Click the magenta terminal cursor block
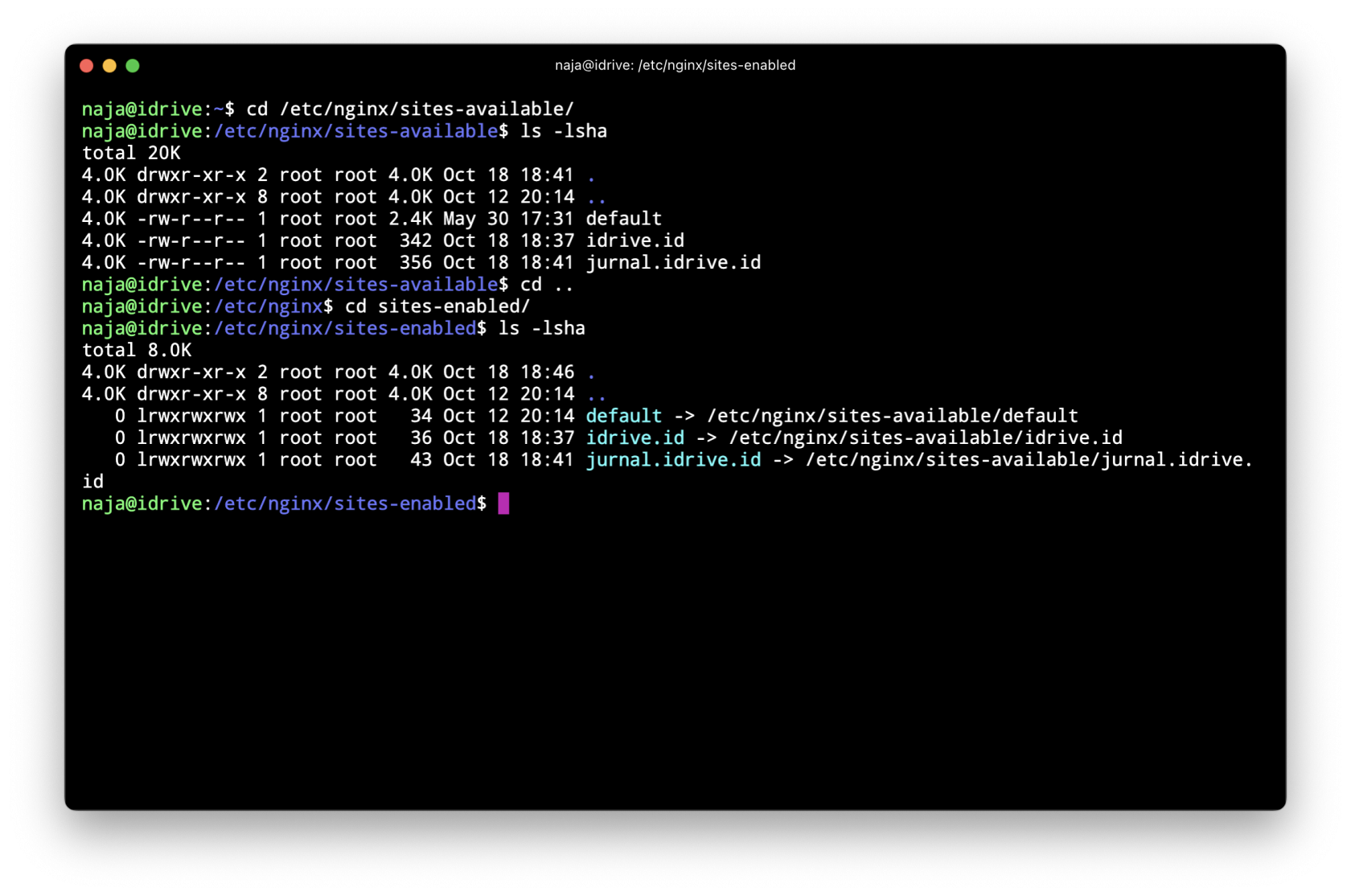Image resolution: width=1351 pixels, height=896 pixels. tap(503, 503)
